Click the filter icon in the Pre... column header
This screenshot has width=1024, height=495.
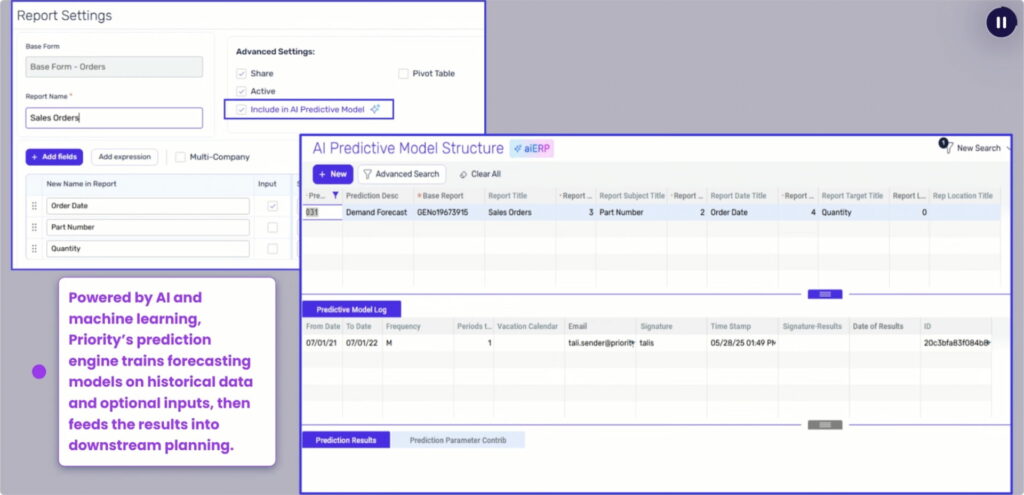(335, 195)
